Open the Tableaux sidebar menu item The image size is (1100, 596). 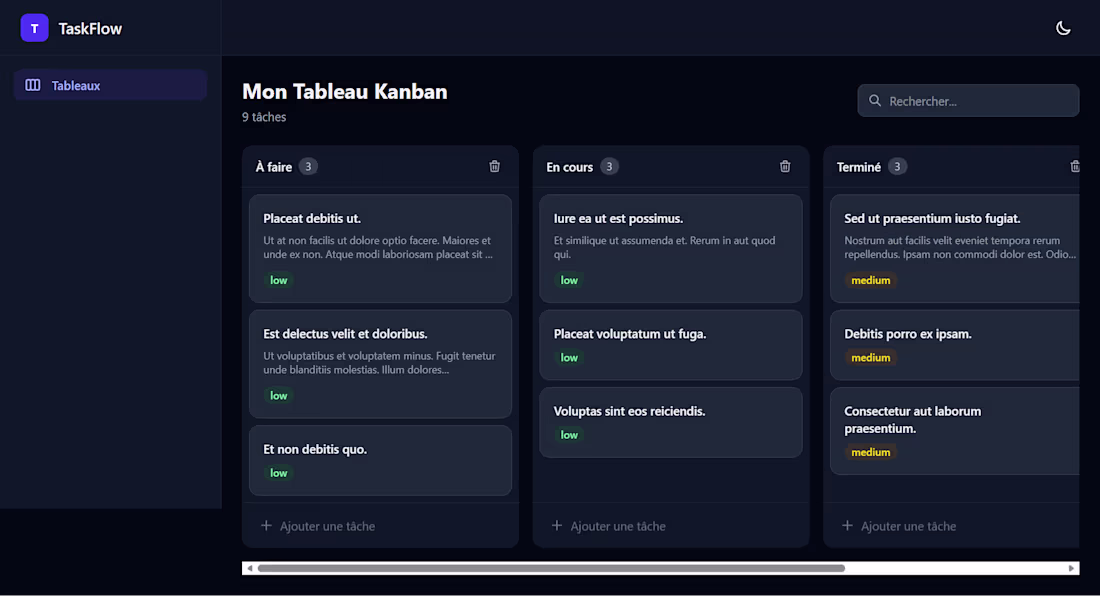[x=110, y=86]
